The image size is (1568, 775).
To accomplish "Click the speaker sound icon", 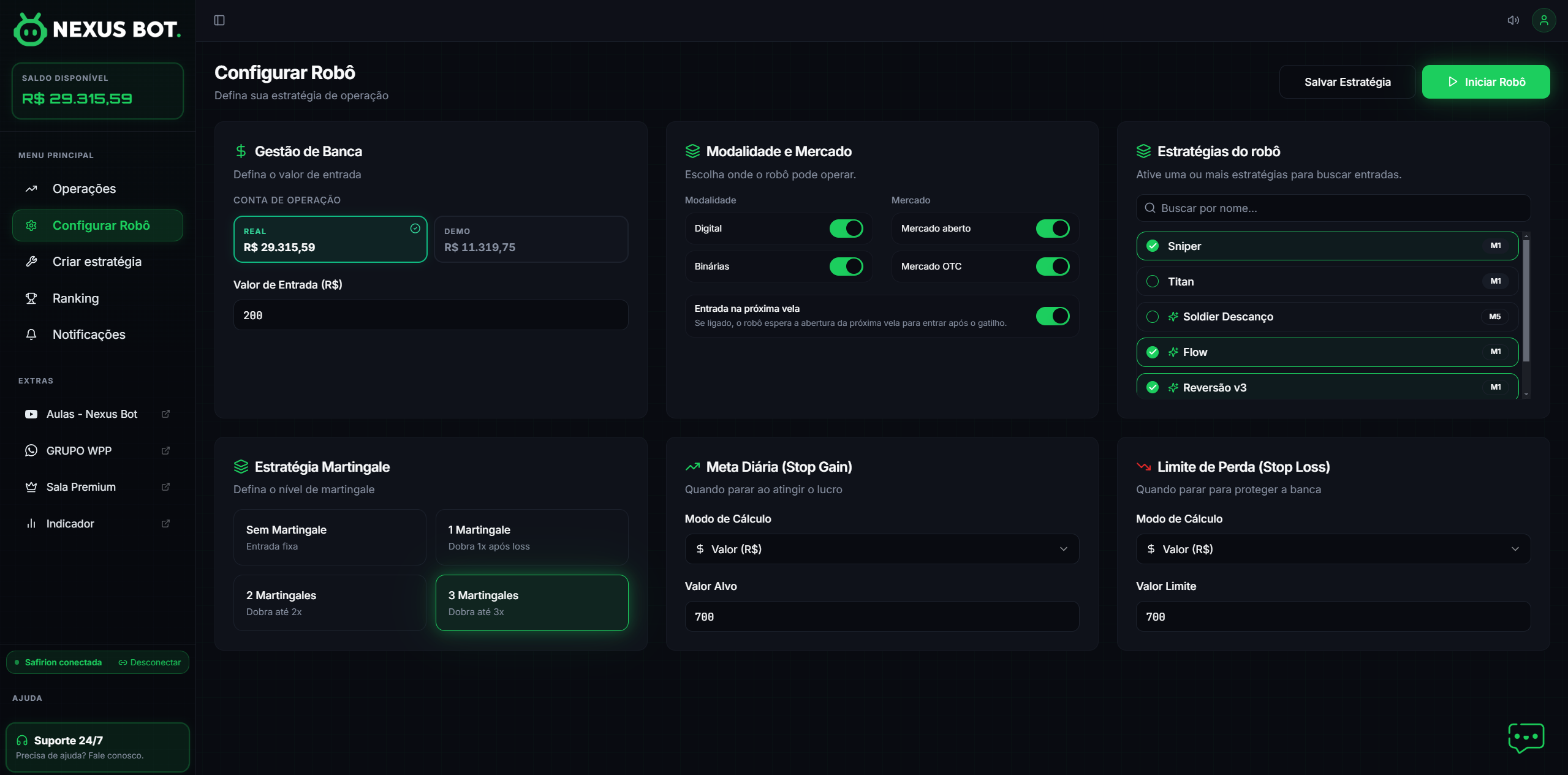I will tap(1513, 20).
